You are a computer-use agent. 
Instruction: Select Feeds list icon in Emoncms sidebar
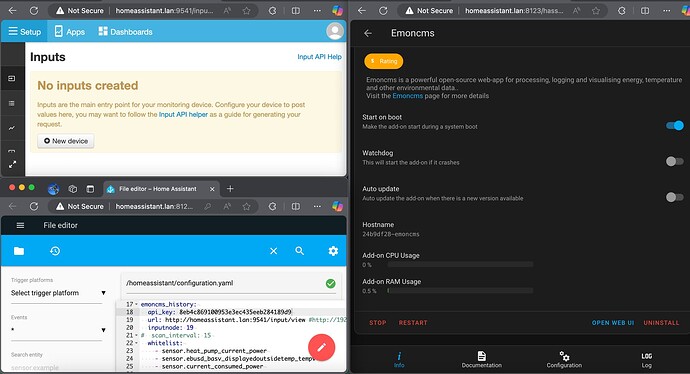tap(12, 103)
